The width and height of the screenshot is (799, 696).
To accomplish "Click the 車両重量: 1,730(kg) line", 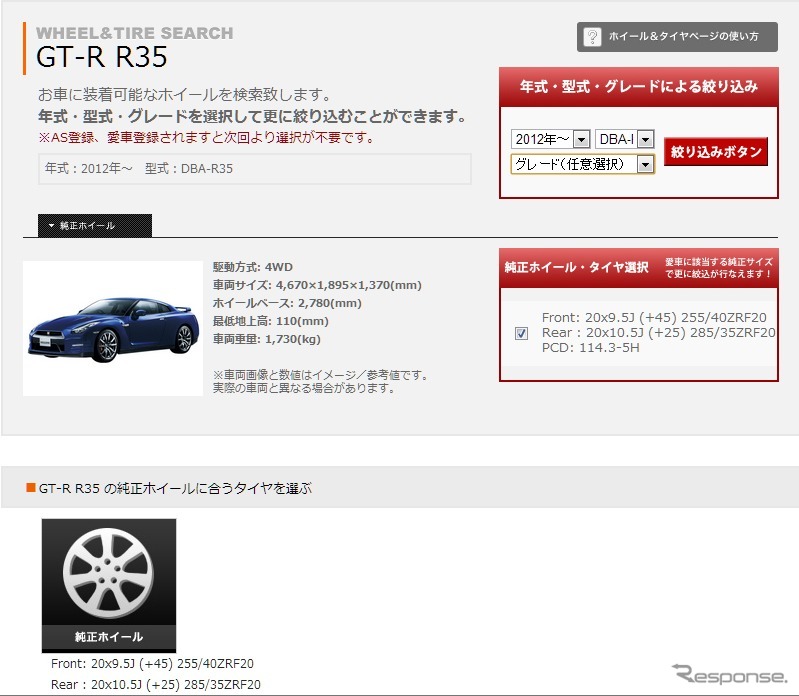I will (x=267, y=339).
